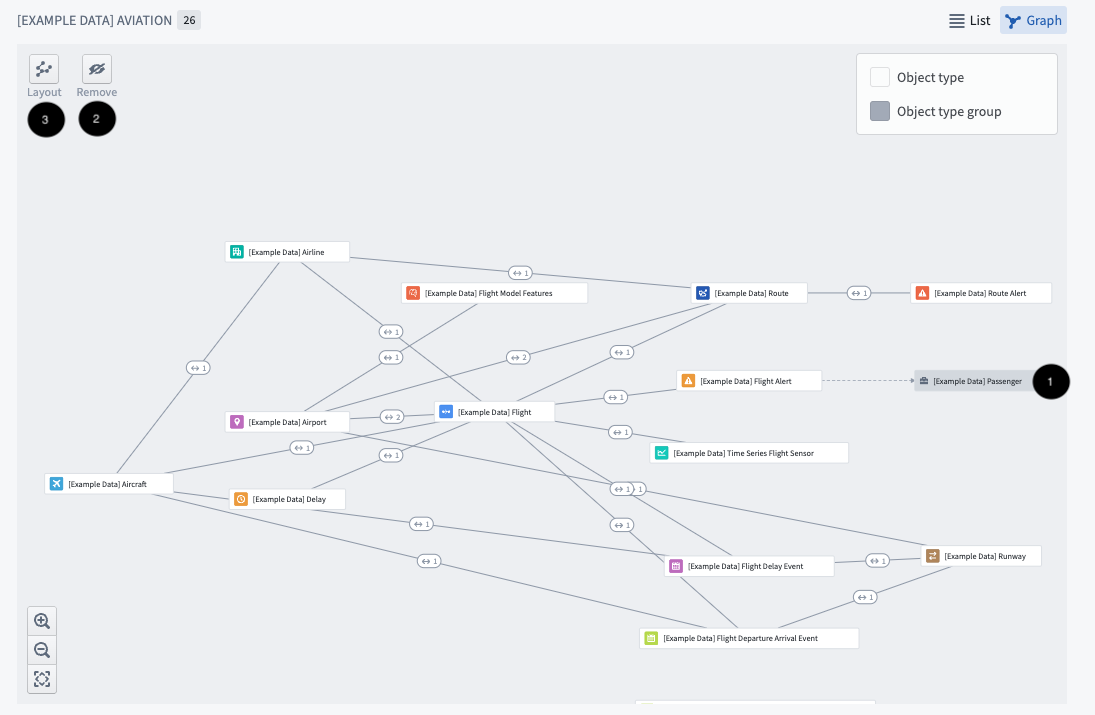
Task: Click the edge badge between Route and Route Alert
Action: [858, 293]
